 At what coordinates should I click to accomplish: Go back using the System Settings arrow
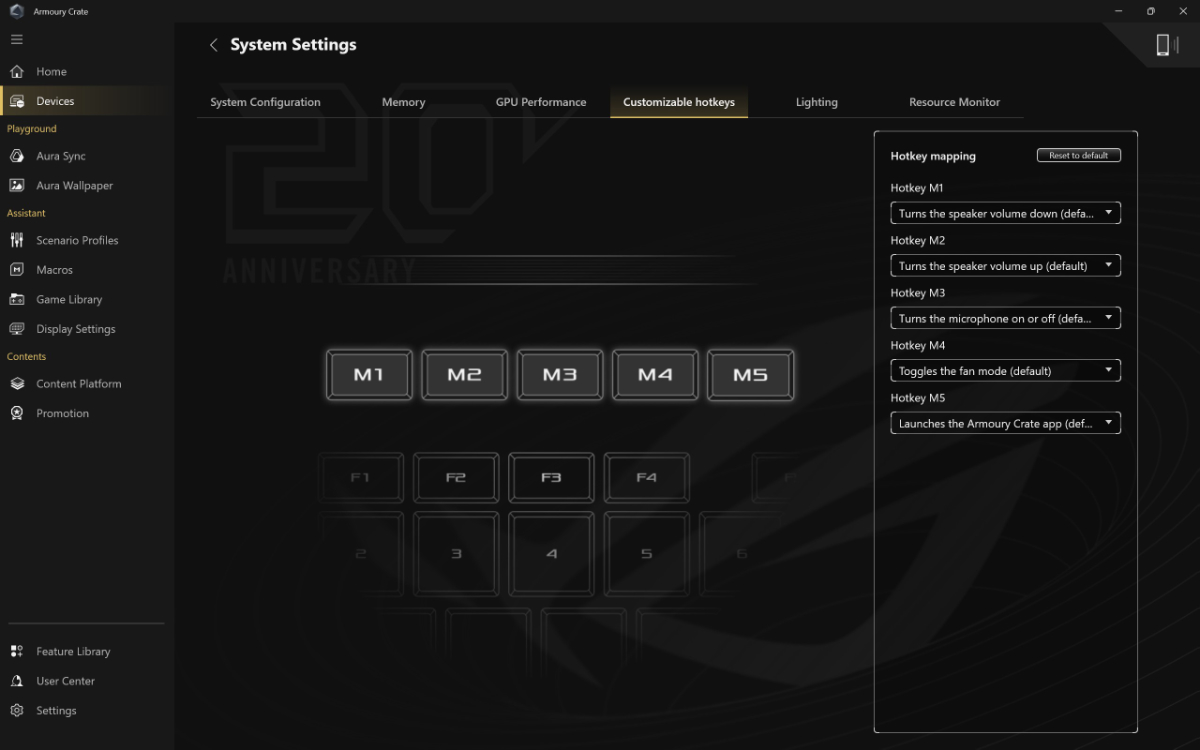pos(213,45)
